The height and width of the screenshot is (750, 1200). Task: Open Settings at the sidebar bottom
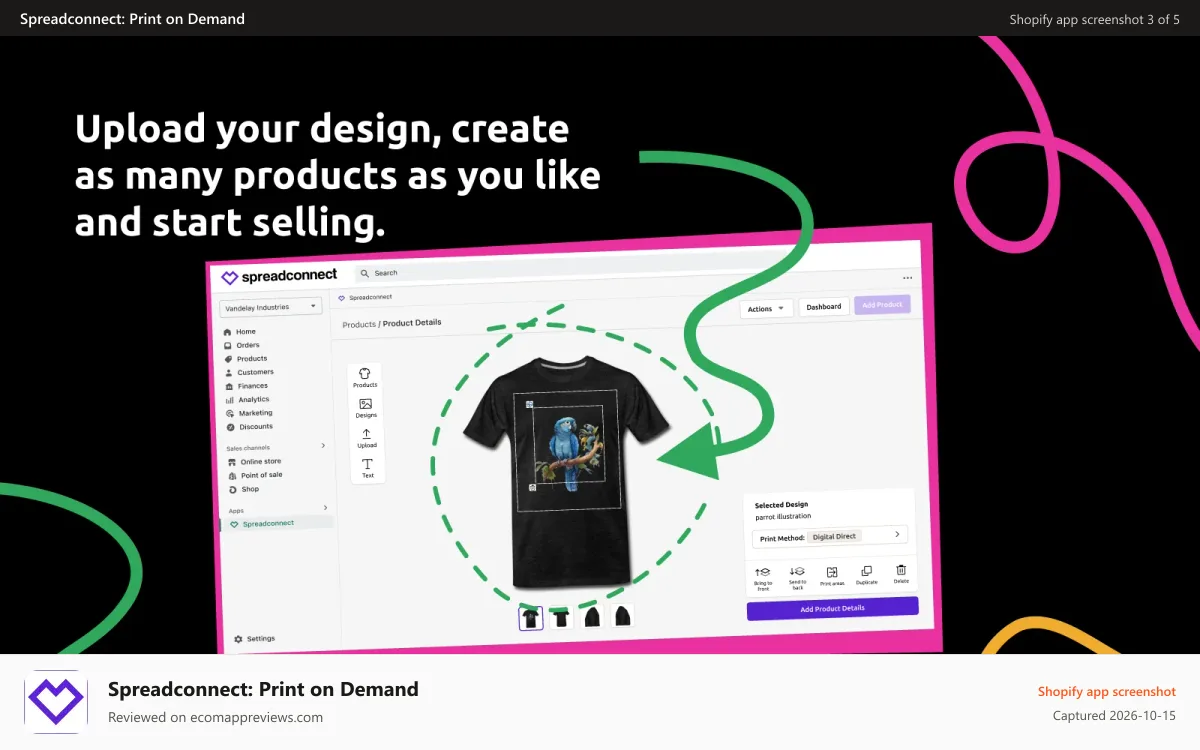tap(254, 638)
